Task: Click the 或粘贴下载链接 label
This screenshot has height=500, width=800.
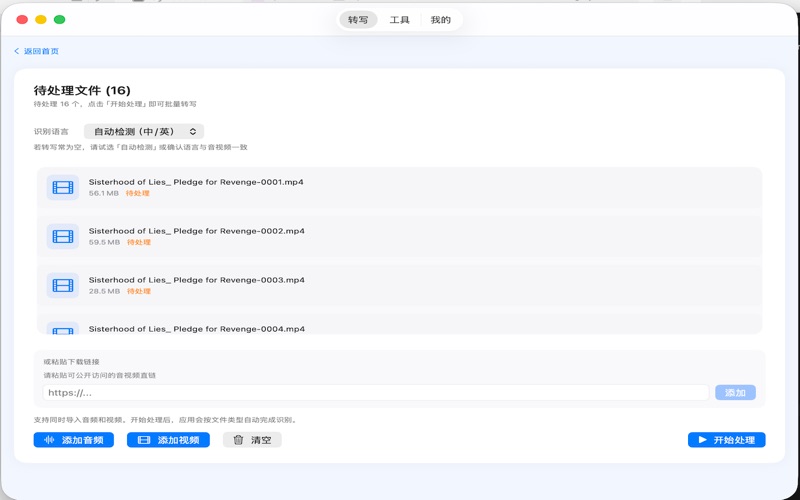Action: pyautogui.click(x=71, y=362)
